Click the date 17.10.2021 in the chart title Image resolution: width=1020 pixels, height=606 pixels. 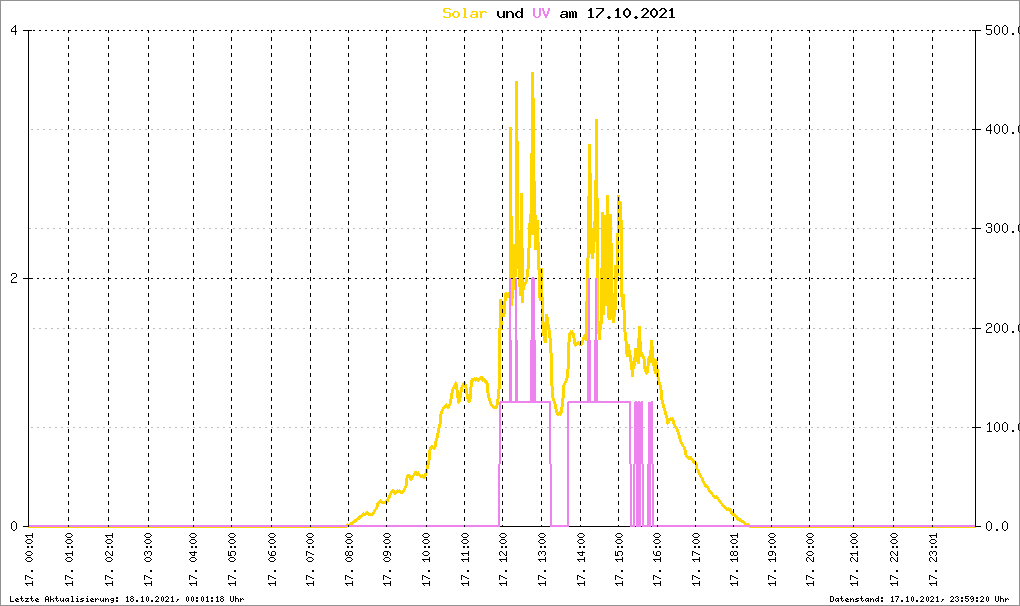pos(630,13)
